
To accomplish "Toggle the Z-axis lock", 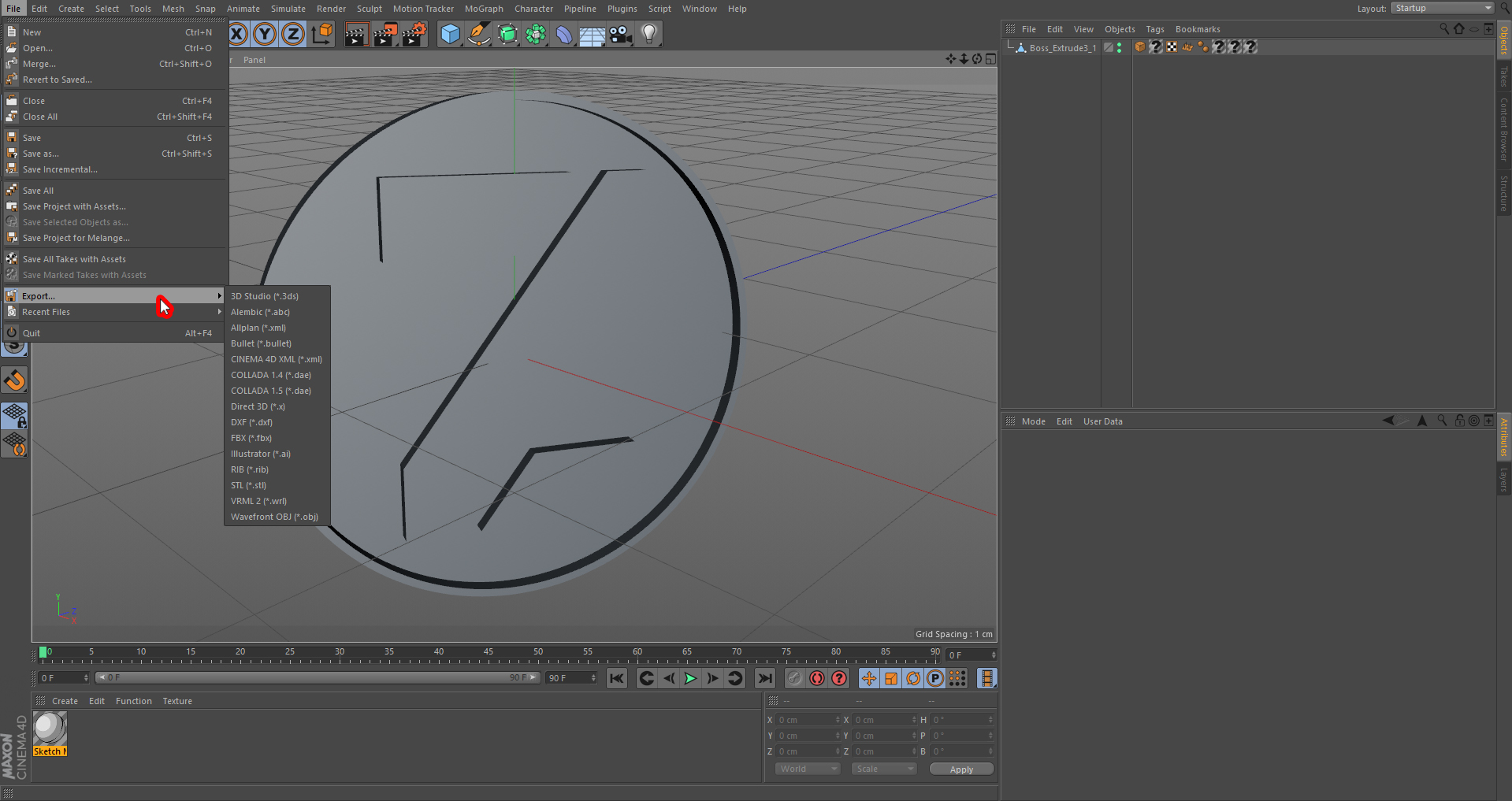I will pos(293,35).
